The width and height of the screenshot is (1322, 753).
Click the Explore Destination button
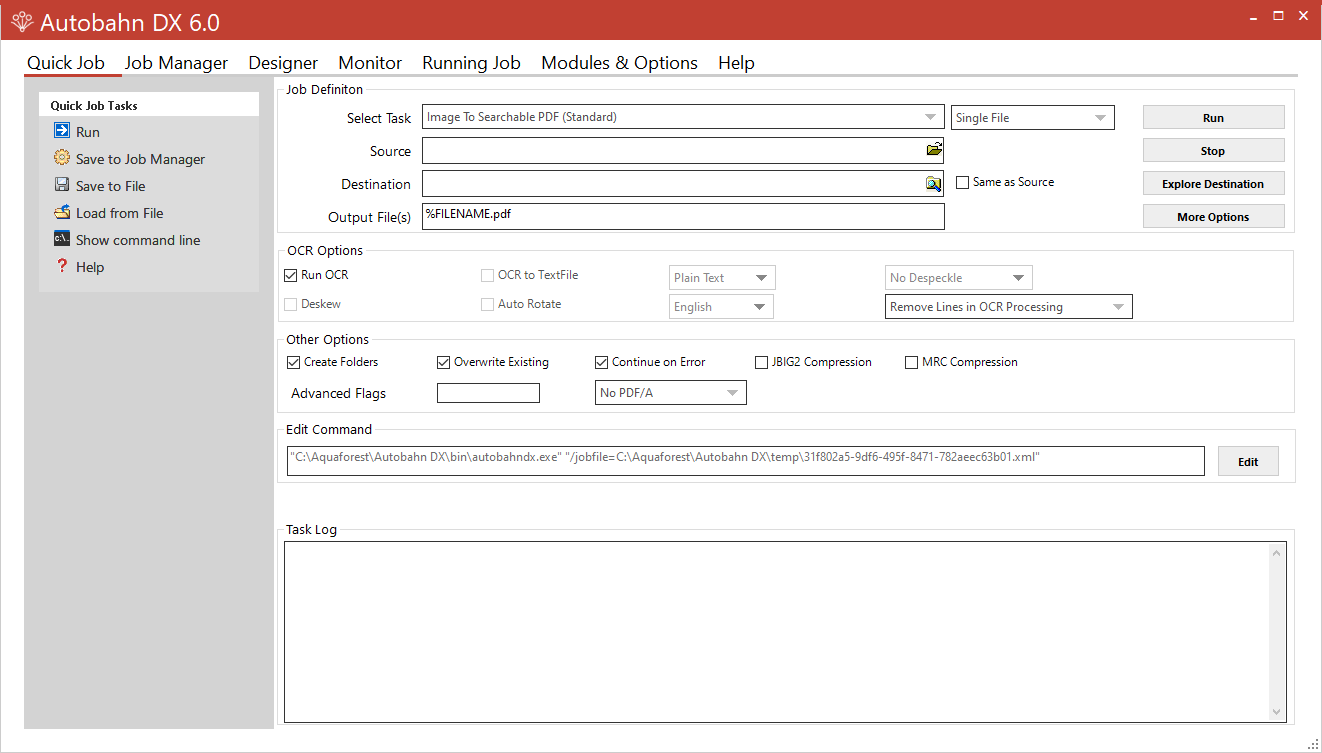(1213, 183)
